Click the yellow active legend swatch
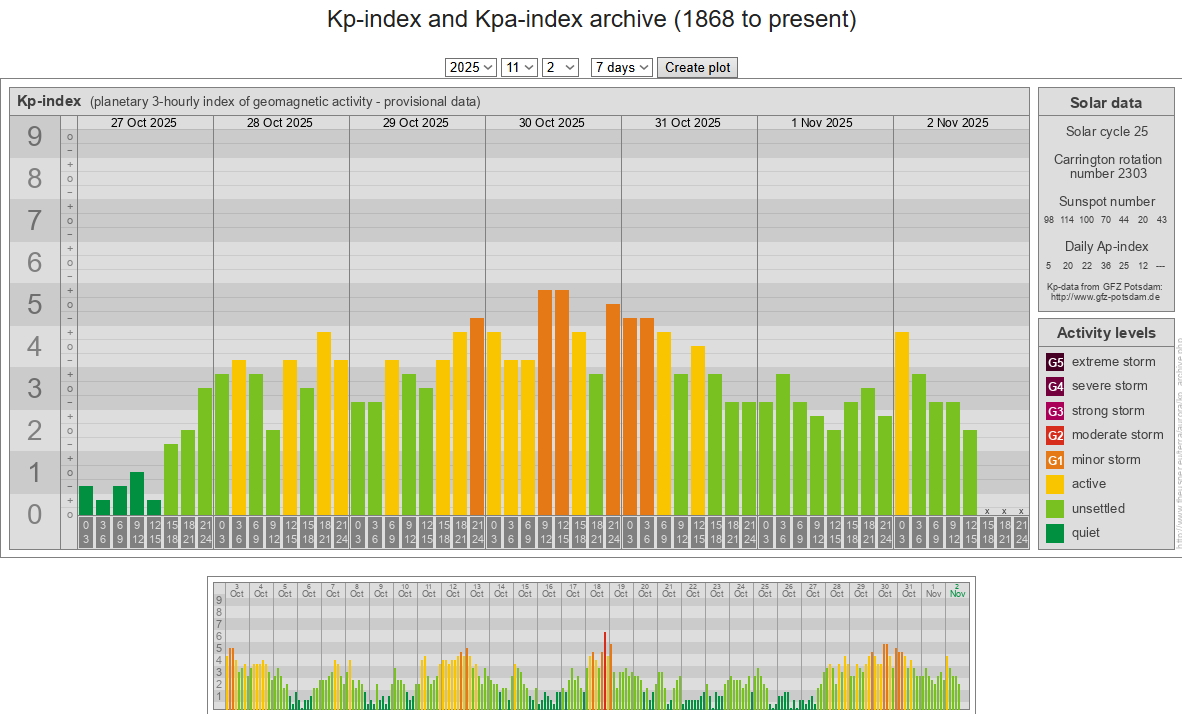The height and width of the screenshot is (714, 1182). click(1055, 484)
